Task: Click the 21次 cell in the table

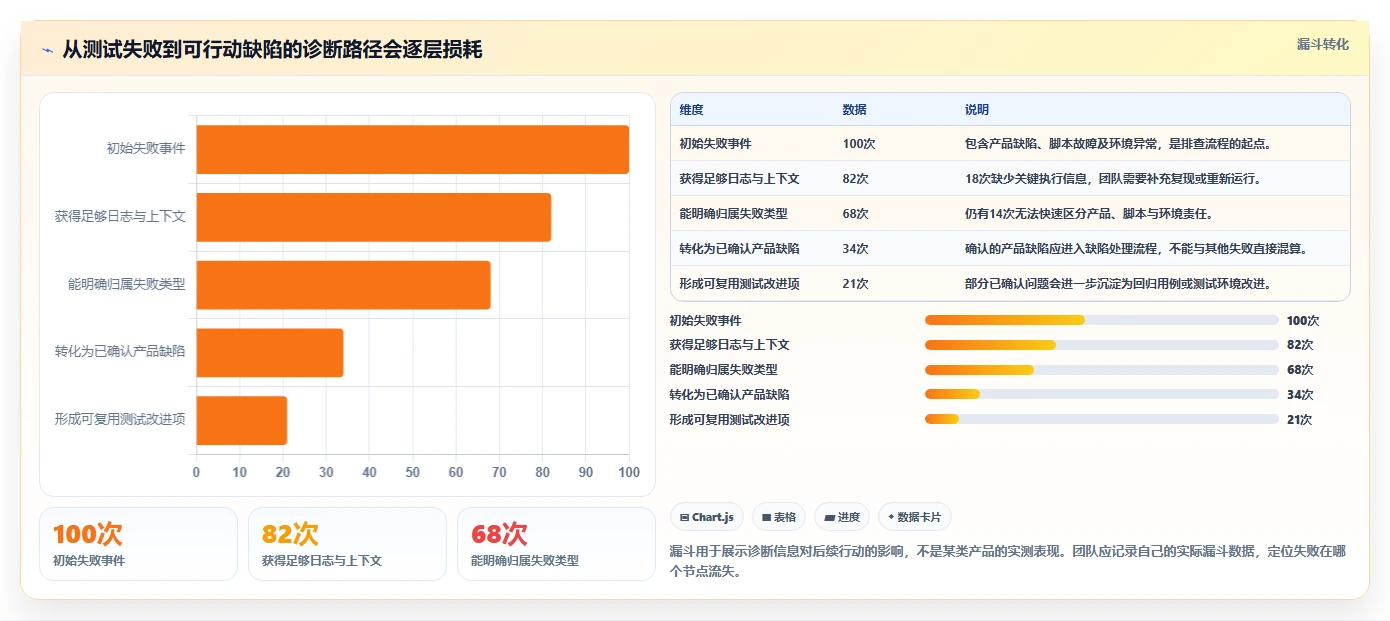Action: [855, 284]
